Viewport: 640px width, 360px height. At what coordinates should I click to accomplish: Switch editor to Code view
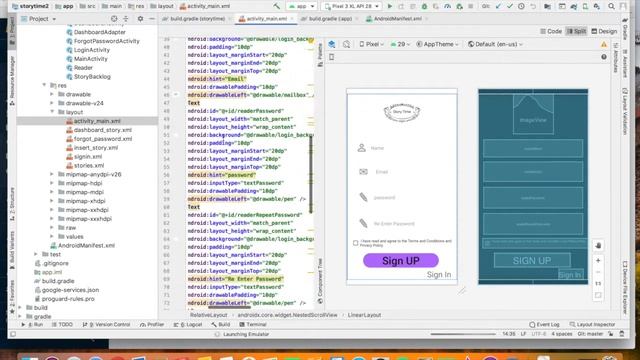pos(551,31)
